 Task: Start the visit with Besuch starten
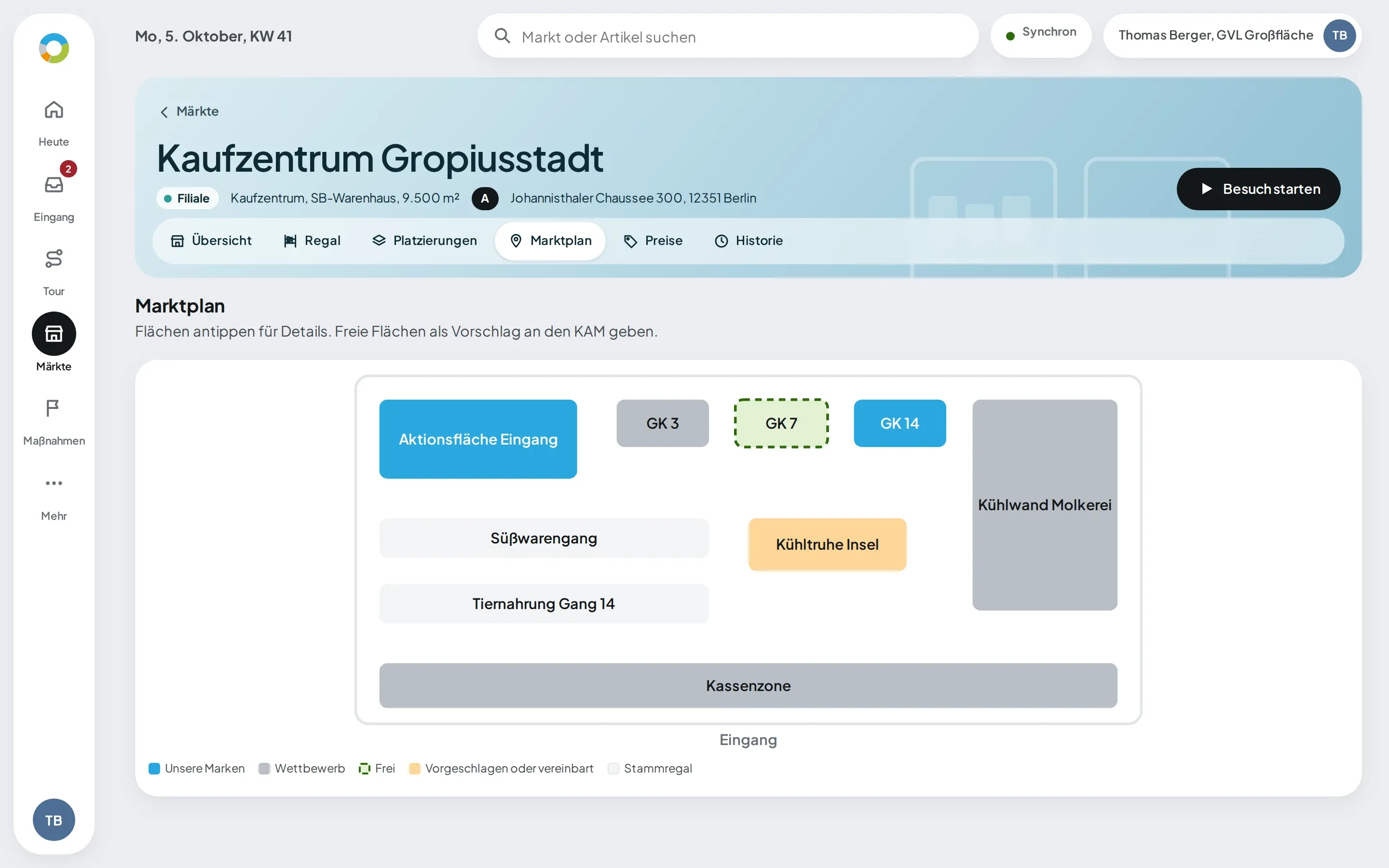point(1258,189)
